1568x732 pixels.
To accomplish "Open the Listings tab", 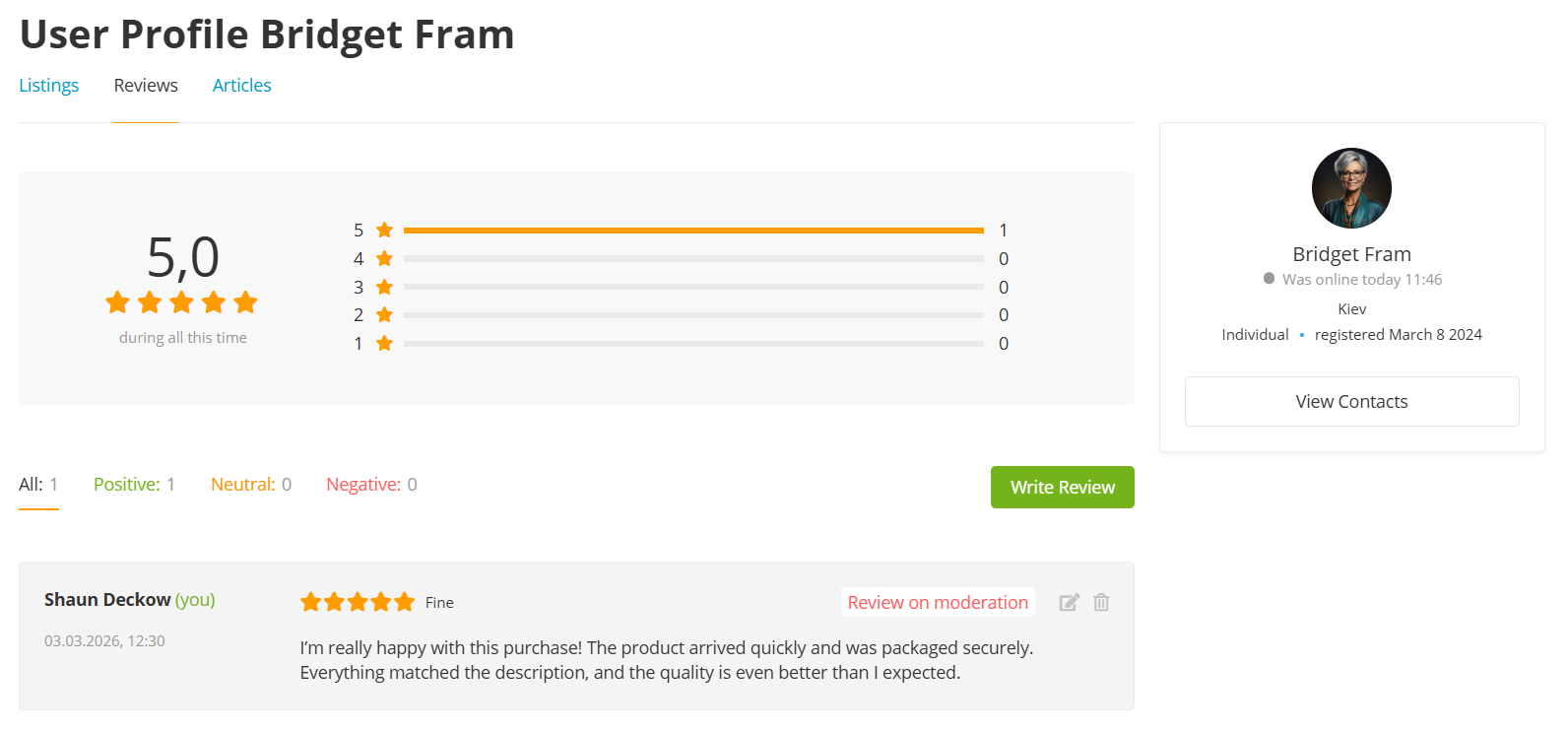I will (49, 86).
